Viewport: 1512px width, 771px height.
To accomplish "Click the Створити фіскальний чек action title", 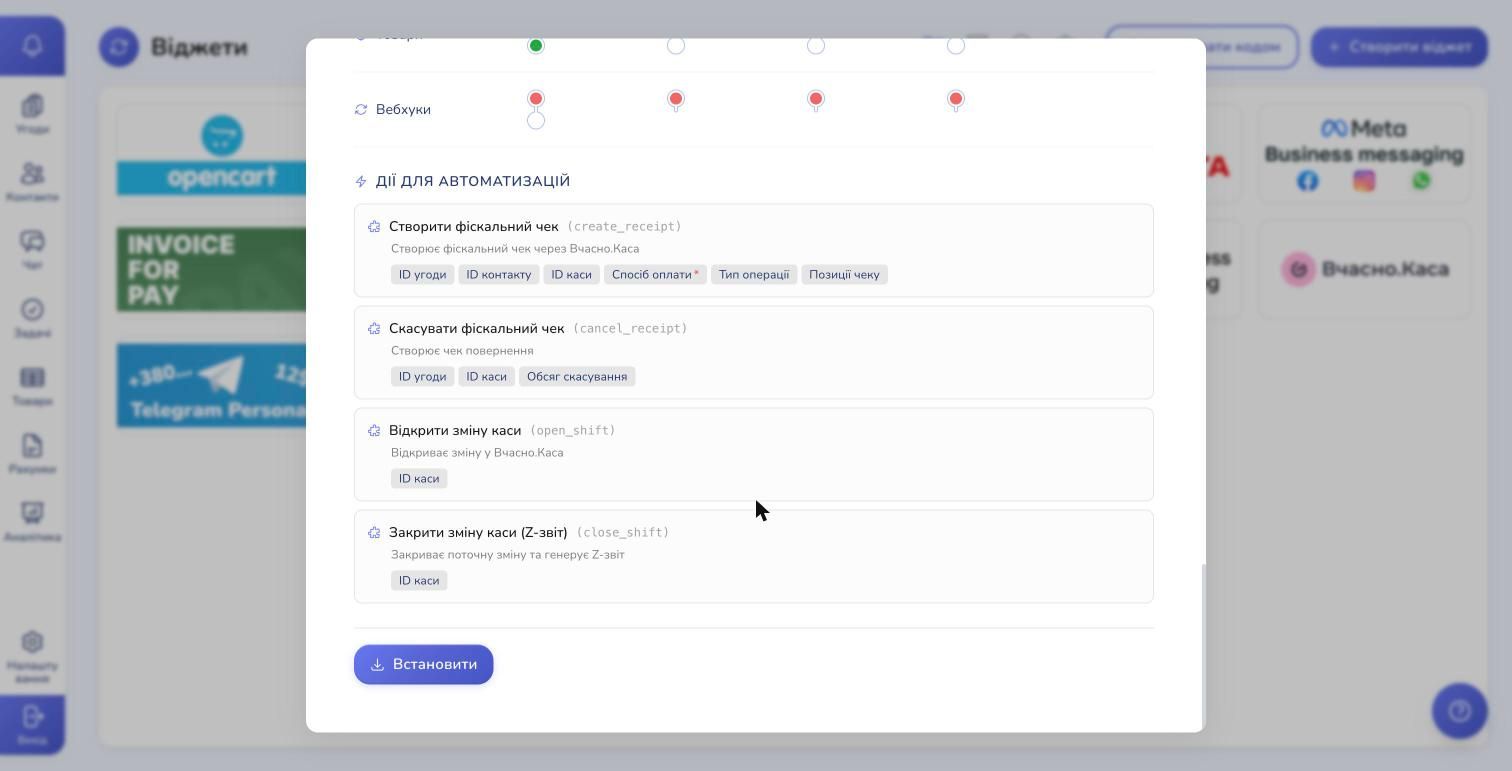I will [x=473, y=227].
